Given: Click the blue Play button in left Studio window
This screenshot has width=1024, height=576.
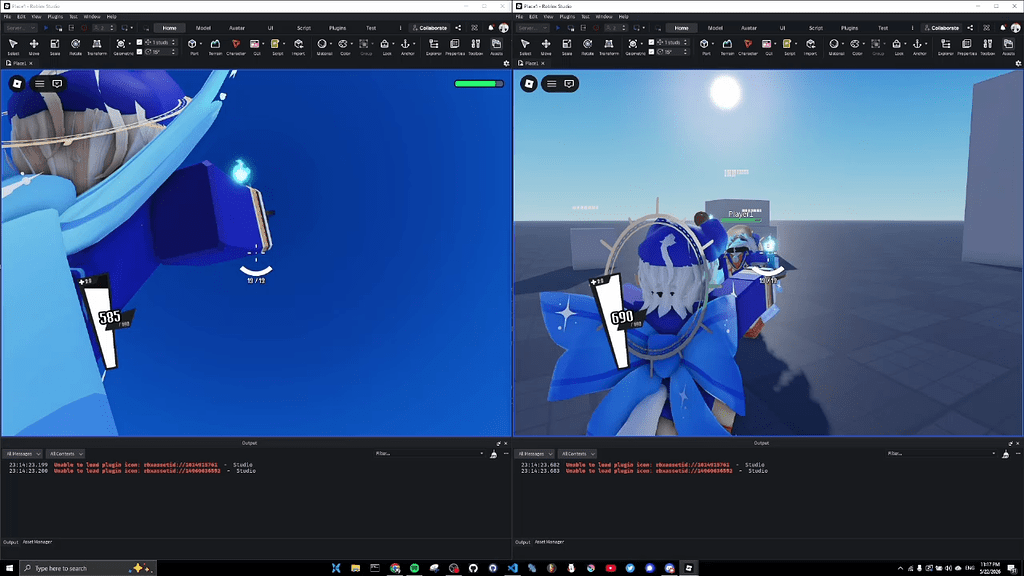Looking at the screenshot, I should (46, 28).
